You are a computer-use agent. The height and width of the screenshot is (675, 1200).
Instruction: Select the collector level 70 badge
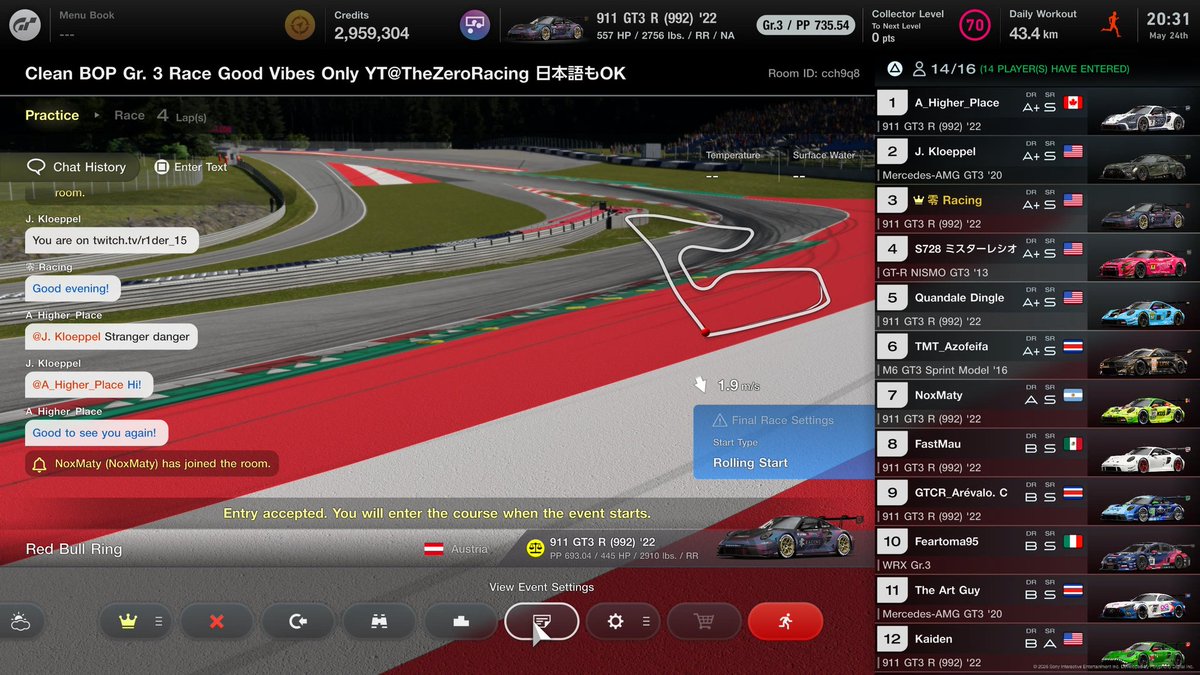pyautogui.click(x=974, y=25)
